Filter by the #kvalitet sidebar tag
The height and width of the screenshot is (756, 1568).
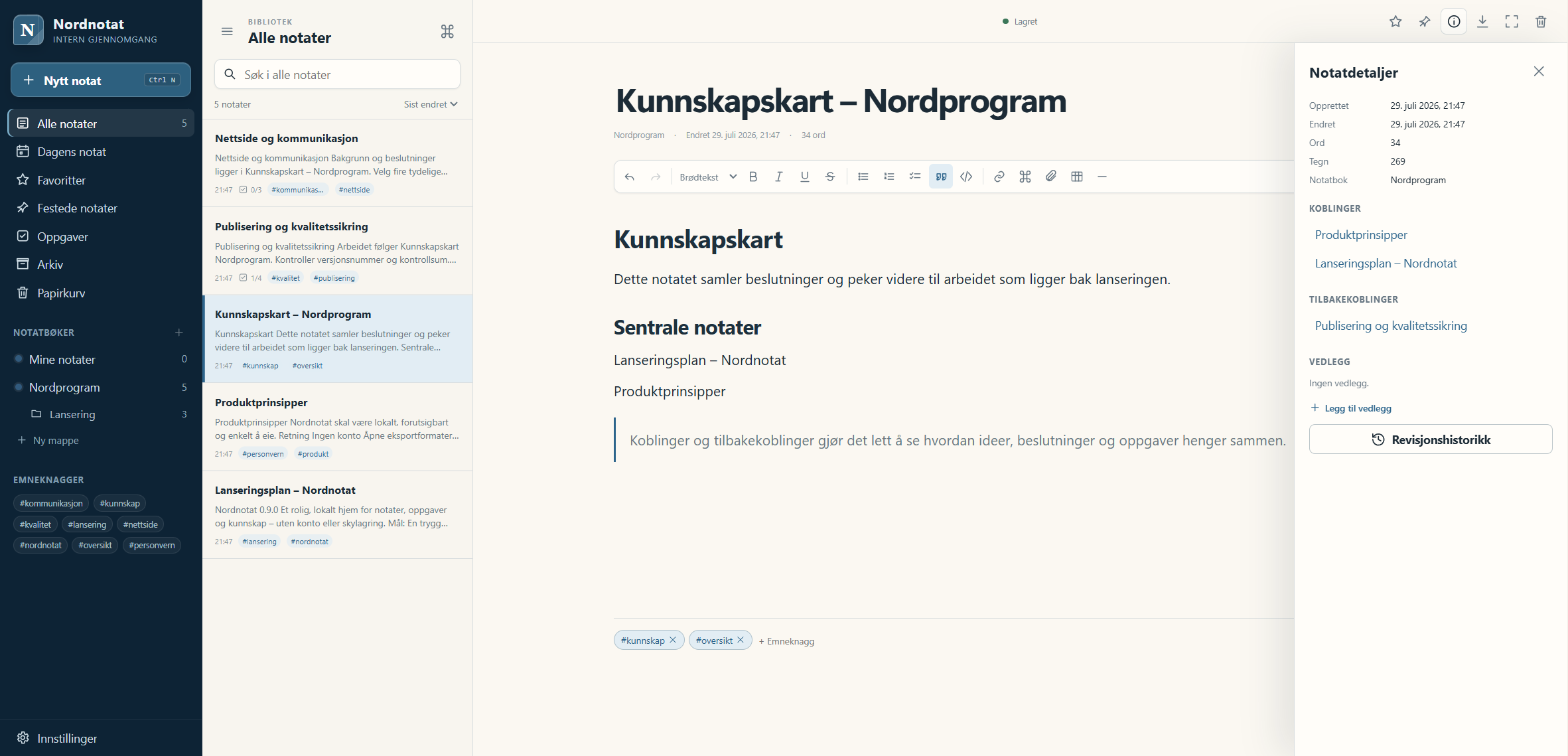pos(35,524)
